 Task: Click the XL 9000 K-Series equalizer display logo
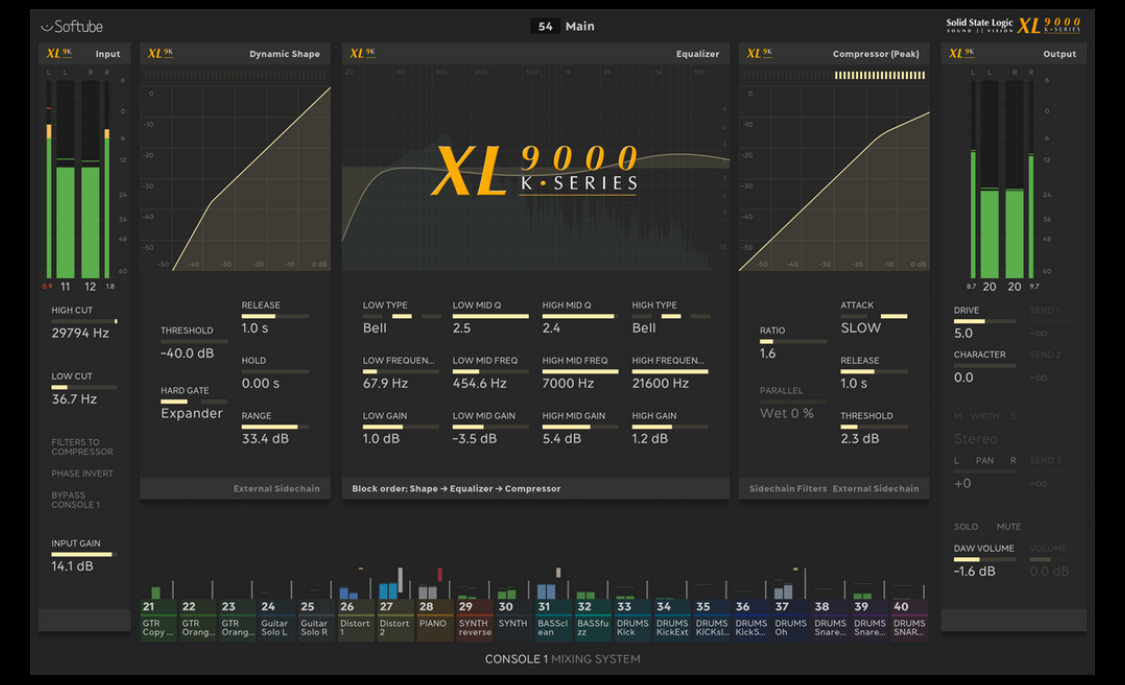535,171
